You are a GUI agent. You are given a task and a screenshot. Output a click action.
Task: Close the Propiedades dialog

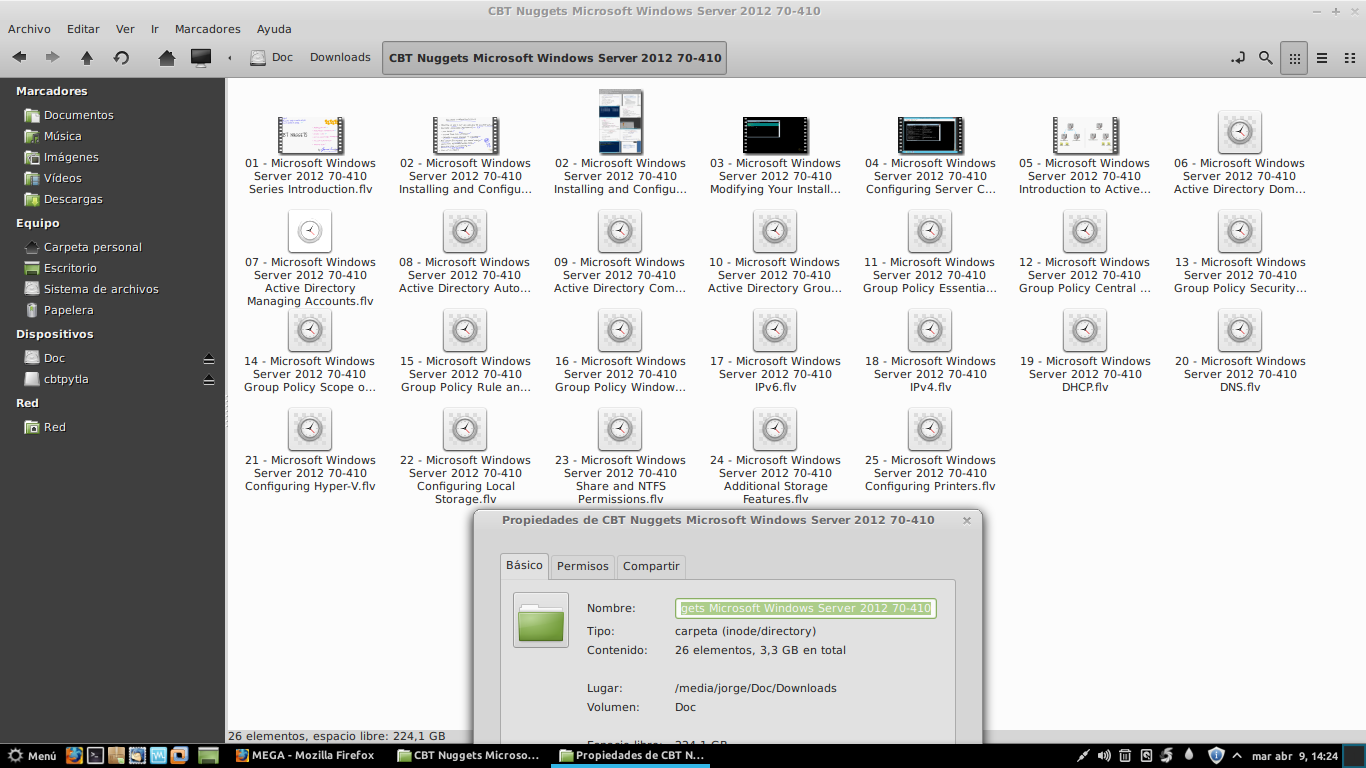pos(966,520)
